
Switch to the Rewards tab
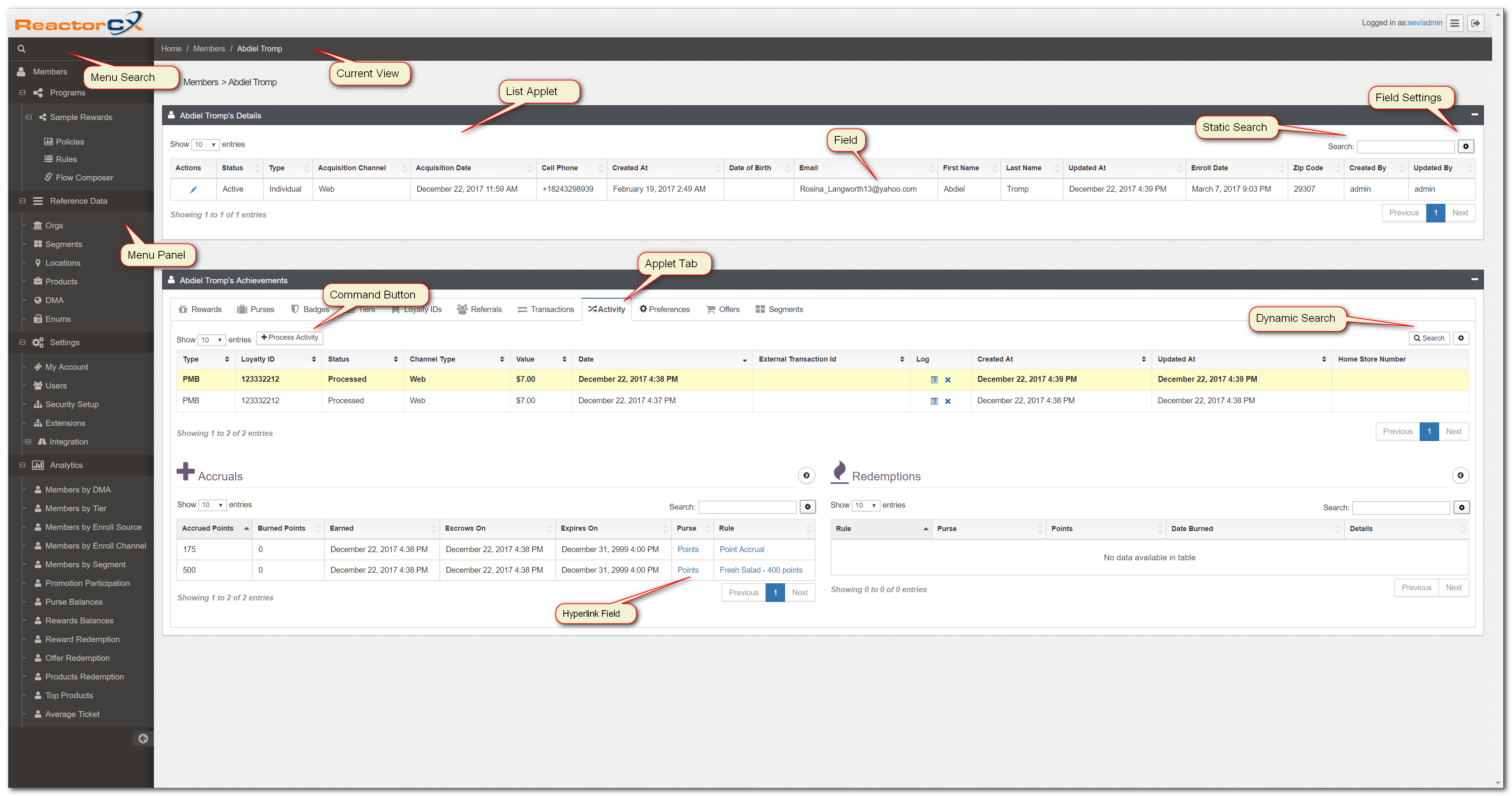click(200, 309)
